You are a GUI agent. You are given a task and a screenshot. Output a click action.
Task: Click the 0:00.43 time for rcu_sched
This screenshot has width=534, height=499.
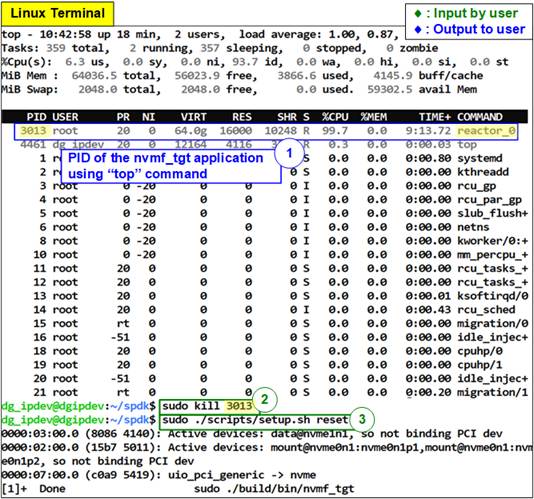coord(428,310)
